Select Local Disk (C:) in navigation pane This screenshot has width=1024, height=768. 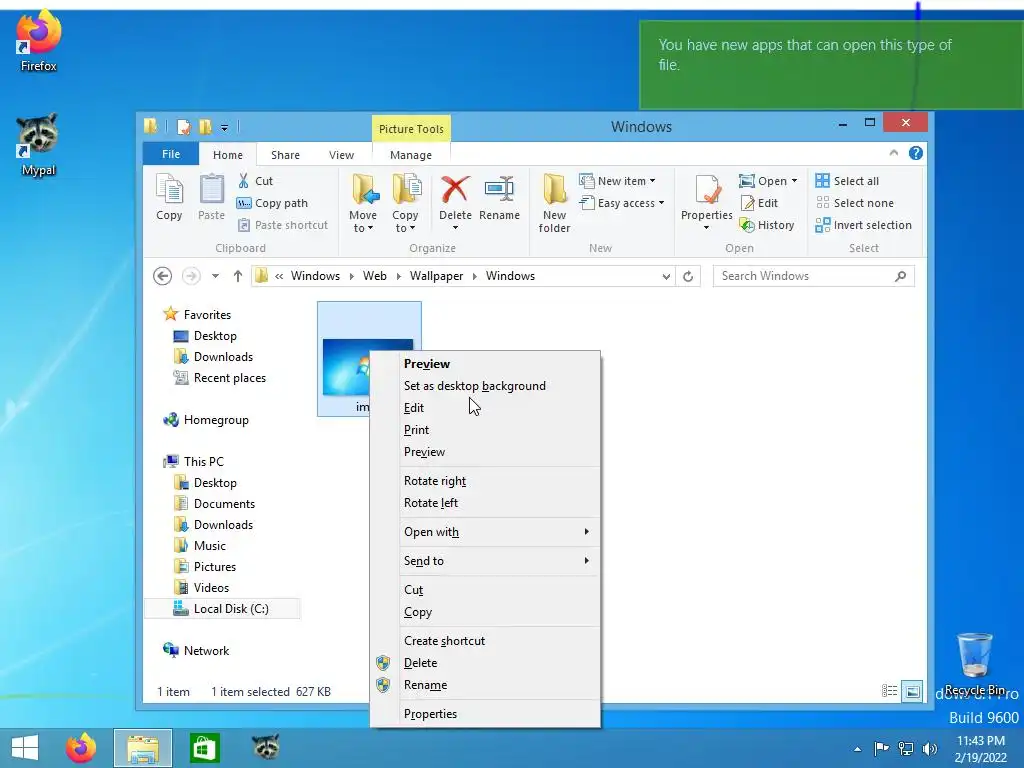222,609
